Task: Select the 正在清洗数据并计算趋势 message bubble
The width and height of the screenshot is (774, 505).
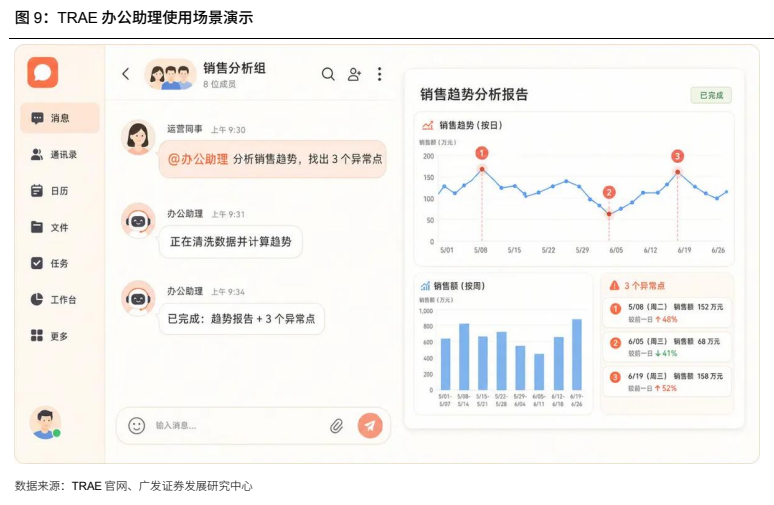Action: 231,241
